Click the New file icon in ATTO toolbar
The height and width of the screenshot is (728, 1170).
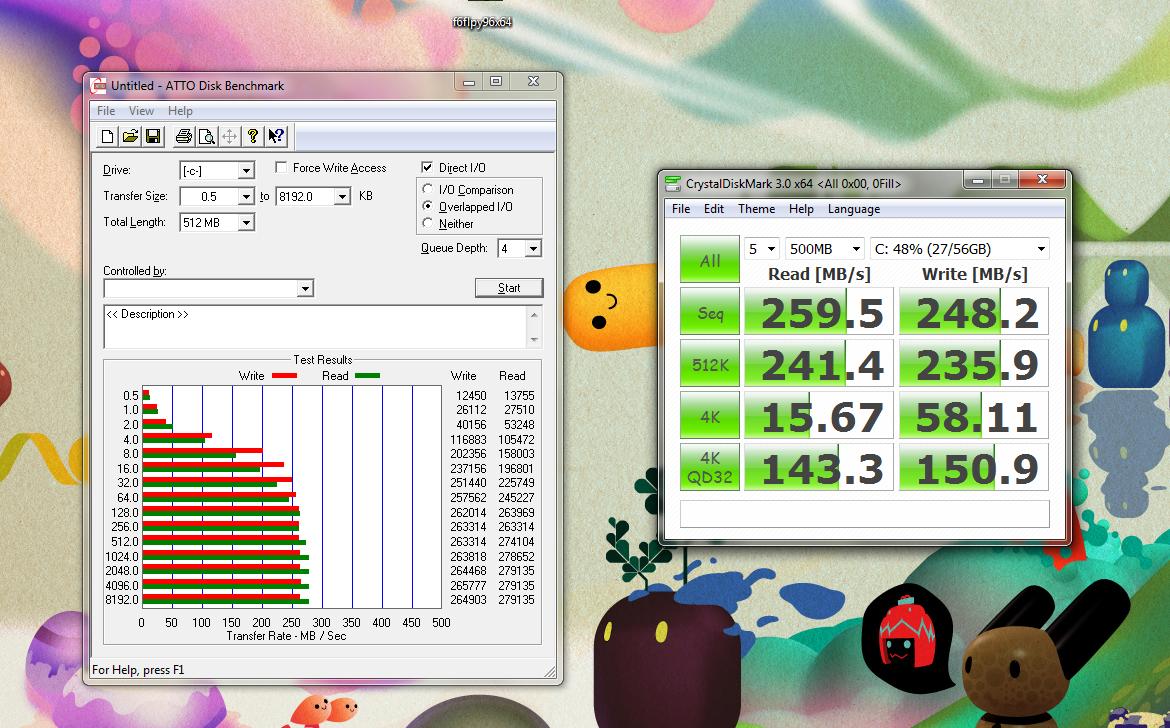108,137
